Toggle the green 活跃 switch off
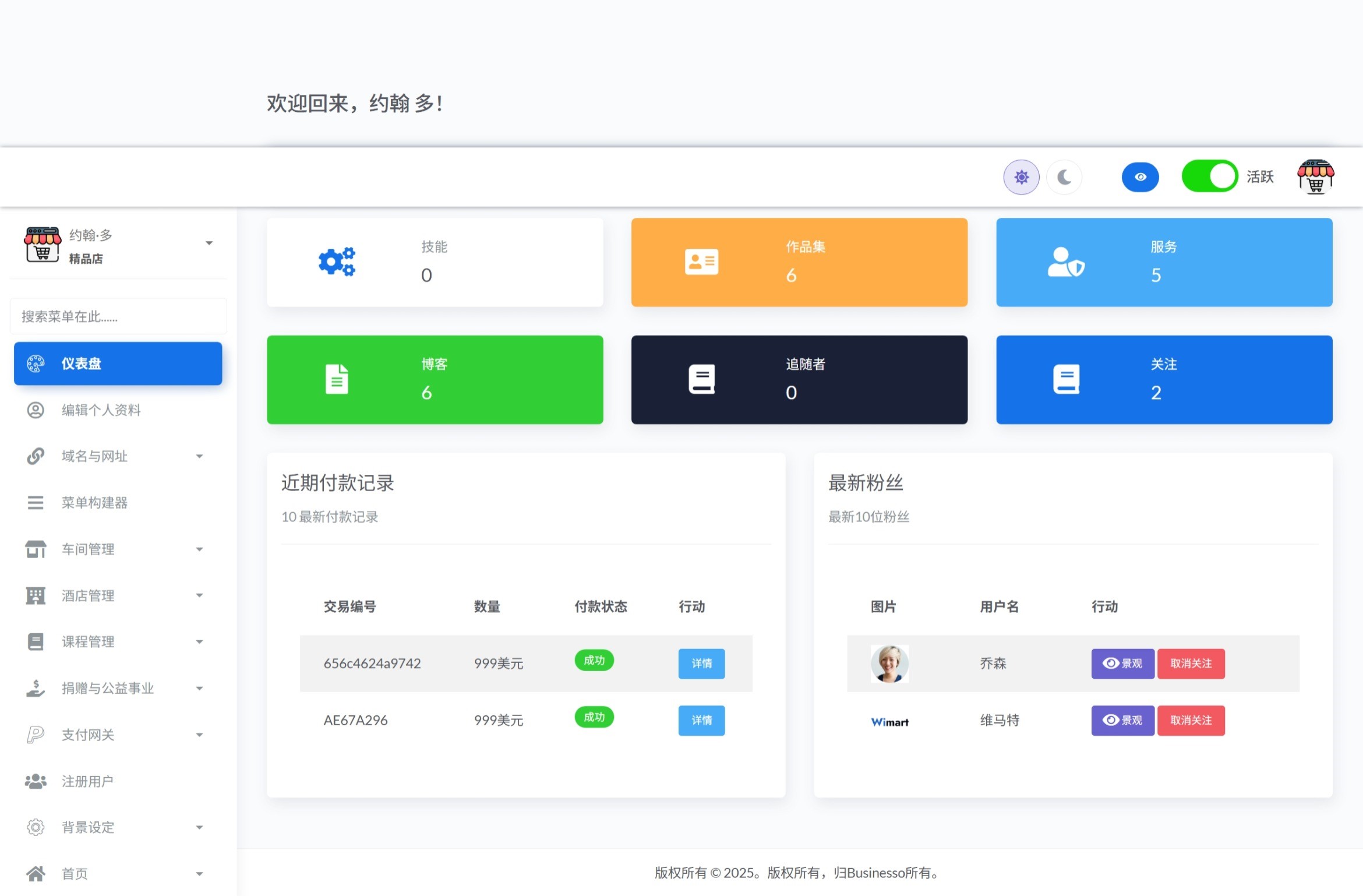The width and height of the screenshot is (1363, 896). [1209, 177]
